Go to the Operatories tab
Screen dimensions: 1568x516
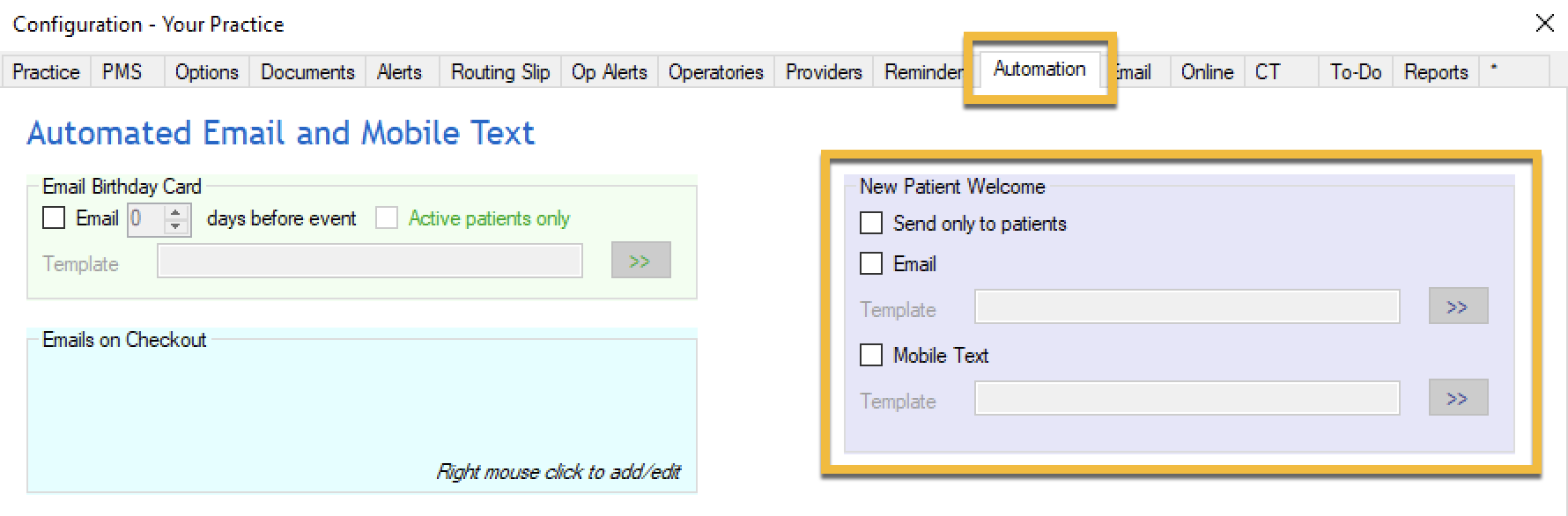click(715, 72)
